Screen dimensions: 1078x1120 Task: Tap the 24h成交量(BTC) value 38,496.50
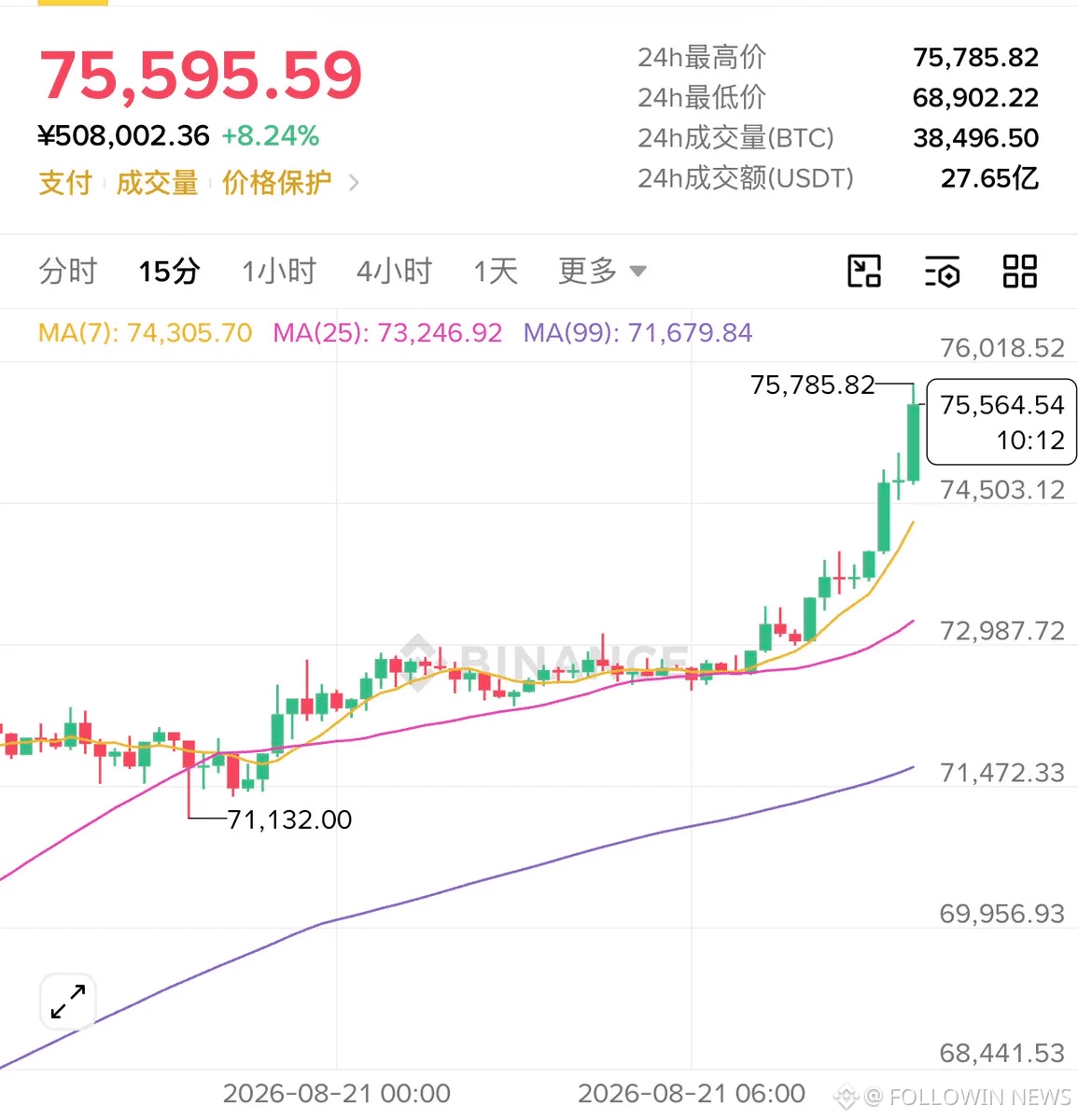[976, 138]
